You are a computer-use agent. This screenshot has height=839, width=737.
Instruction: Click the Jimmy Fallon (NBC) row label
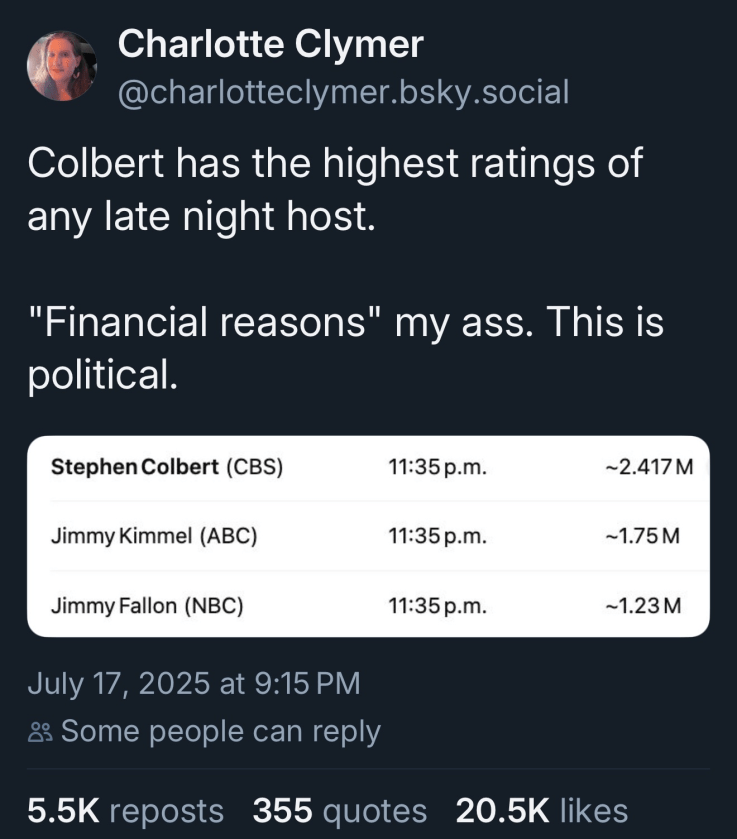coord(147,604)
